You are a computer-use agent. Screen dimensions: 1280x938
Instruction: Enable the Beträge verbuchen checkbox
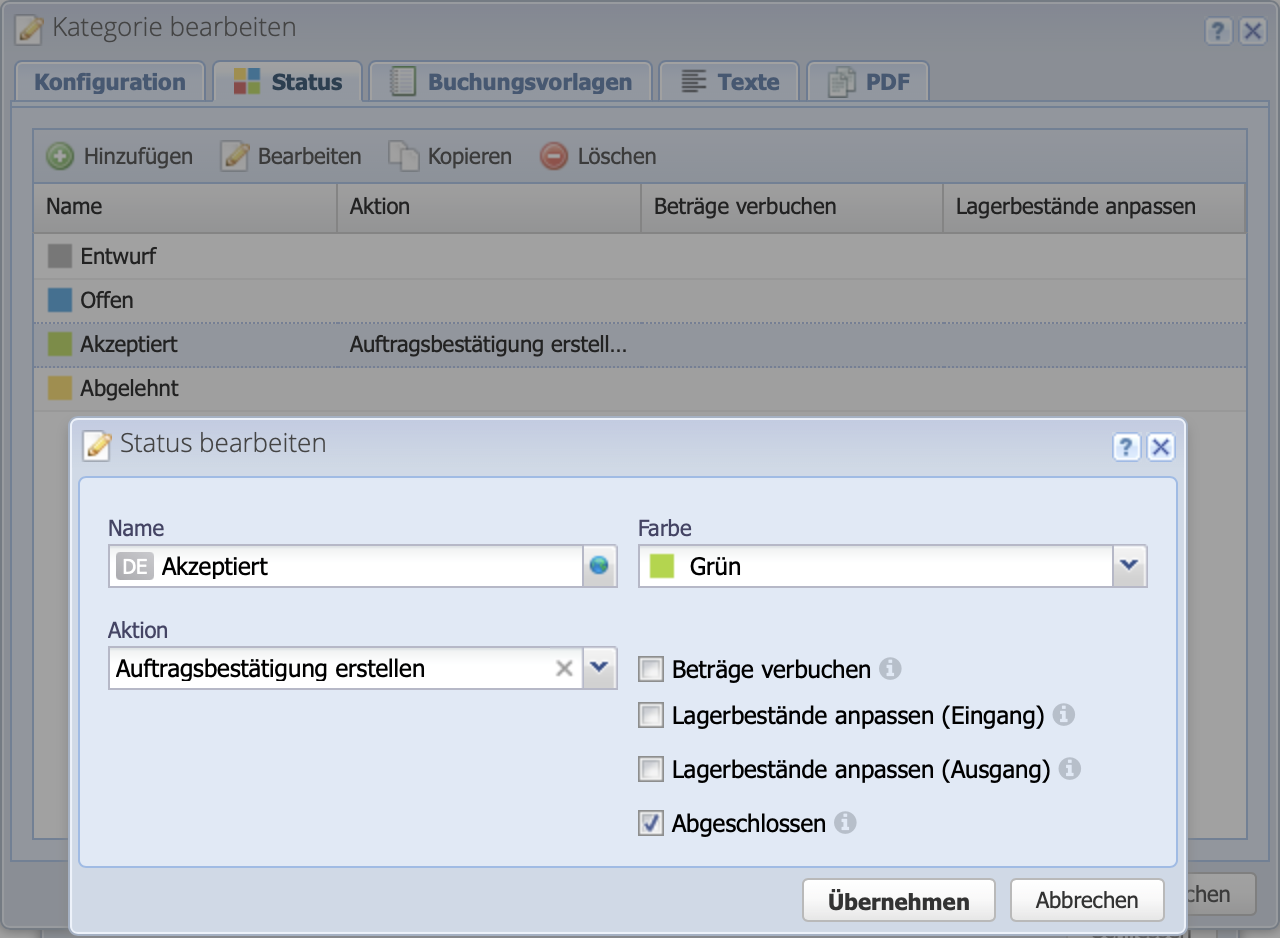tap(651, 669)
